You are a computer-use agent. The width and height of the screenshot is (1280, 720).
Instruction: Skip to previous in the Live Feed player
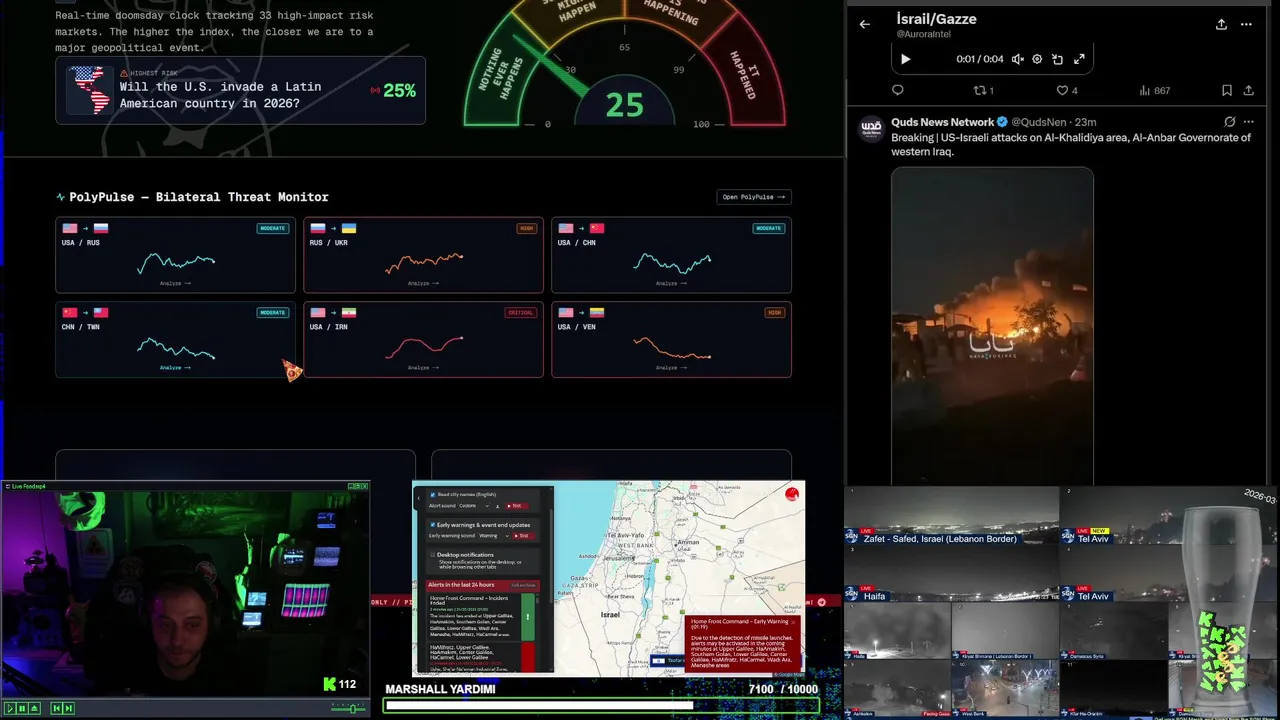click(57, 708)
